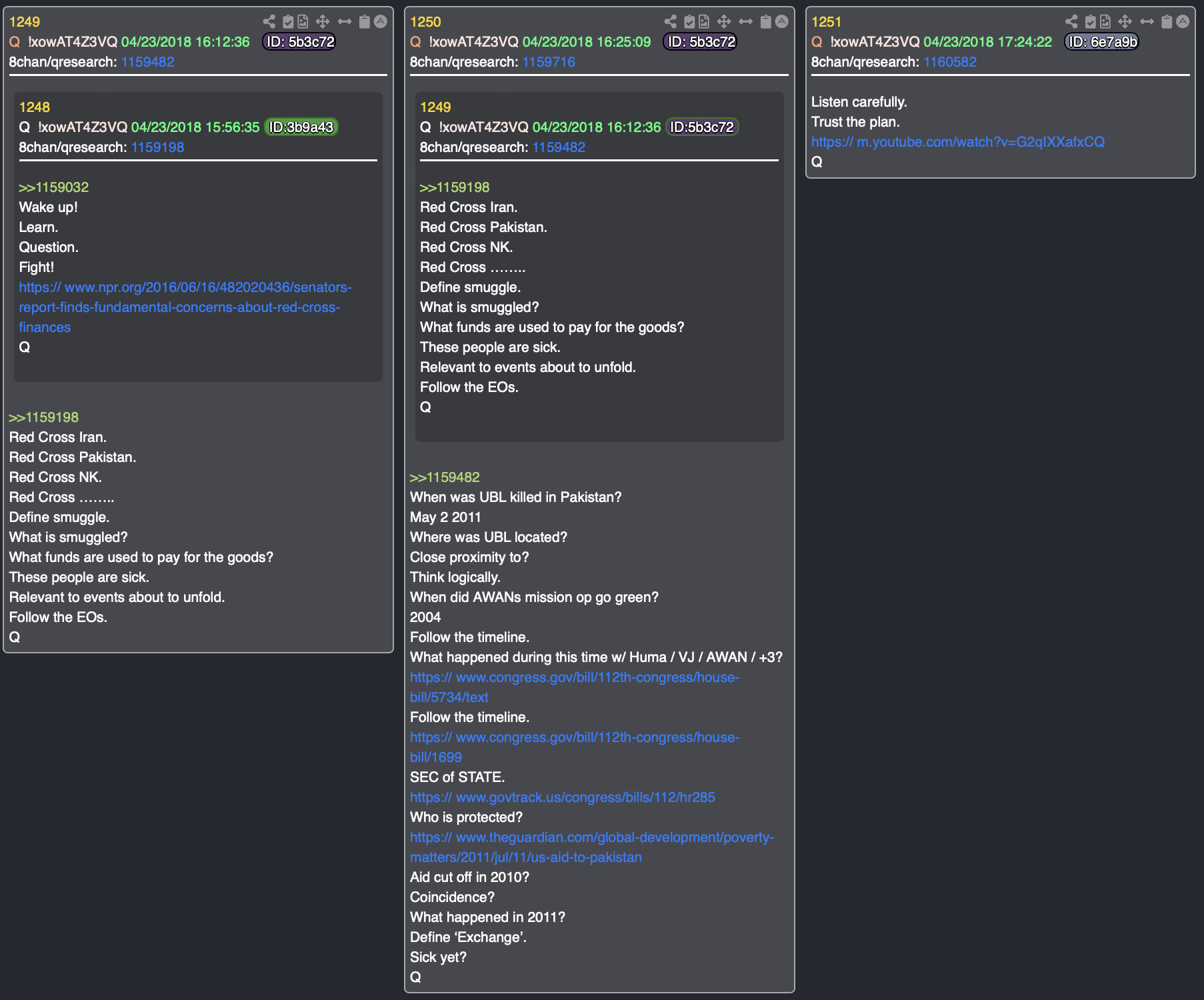The height and width of the screenshot is (1000, 1204).
Task: Click the image file icon on post 1250
Action: click(704, 22)
